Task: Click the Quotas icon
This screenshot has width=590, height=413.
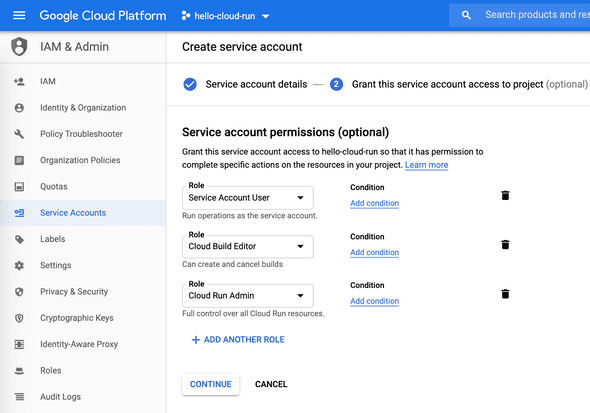Action: point(19,187)
